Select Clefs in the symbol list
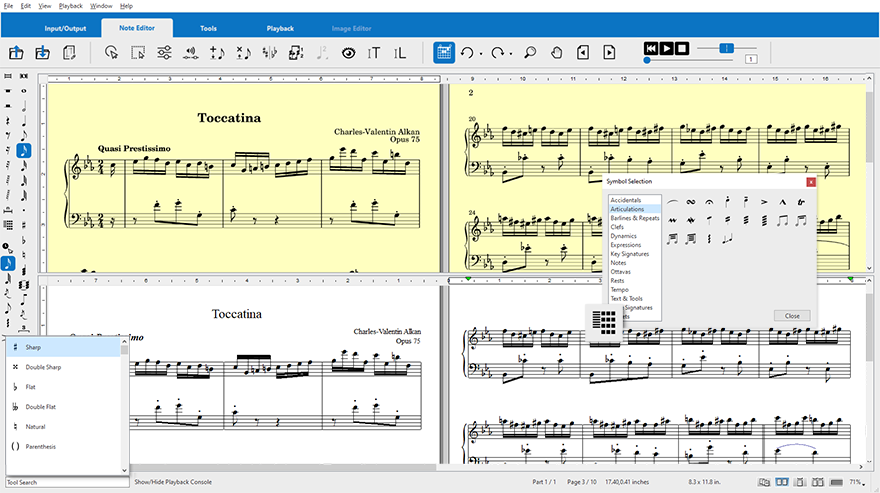 point(617,227)
